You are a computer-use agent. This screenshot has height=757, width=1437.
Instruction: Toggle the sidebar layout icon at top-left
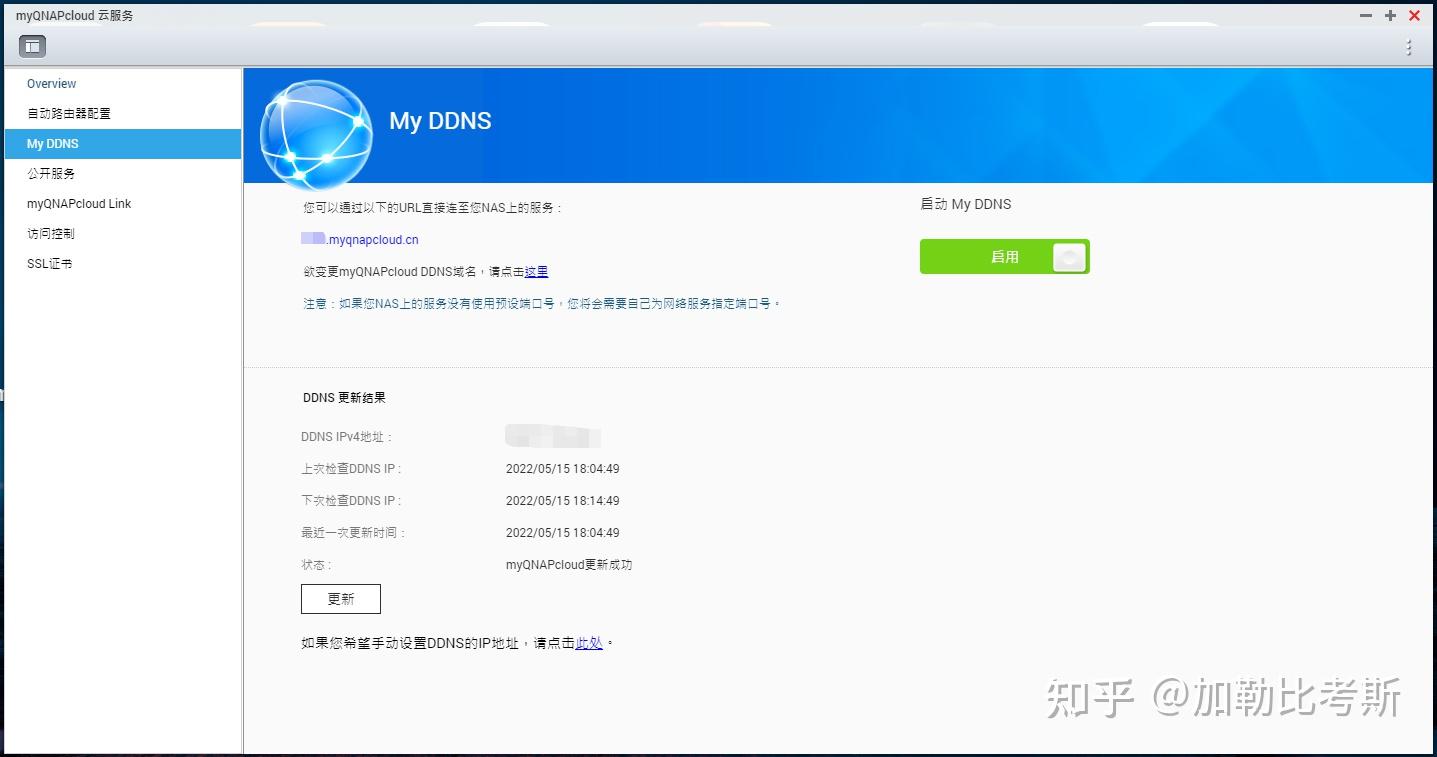(32, 45)
